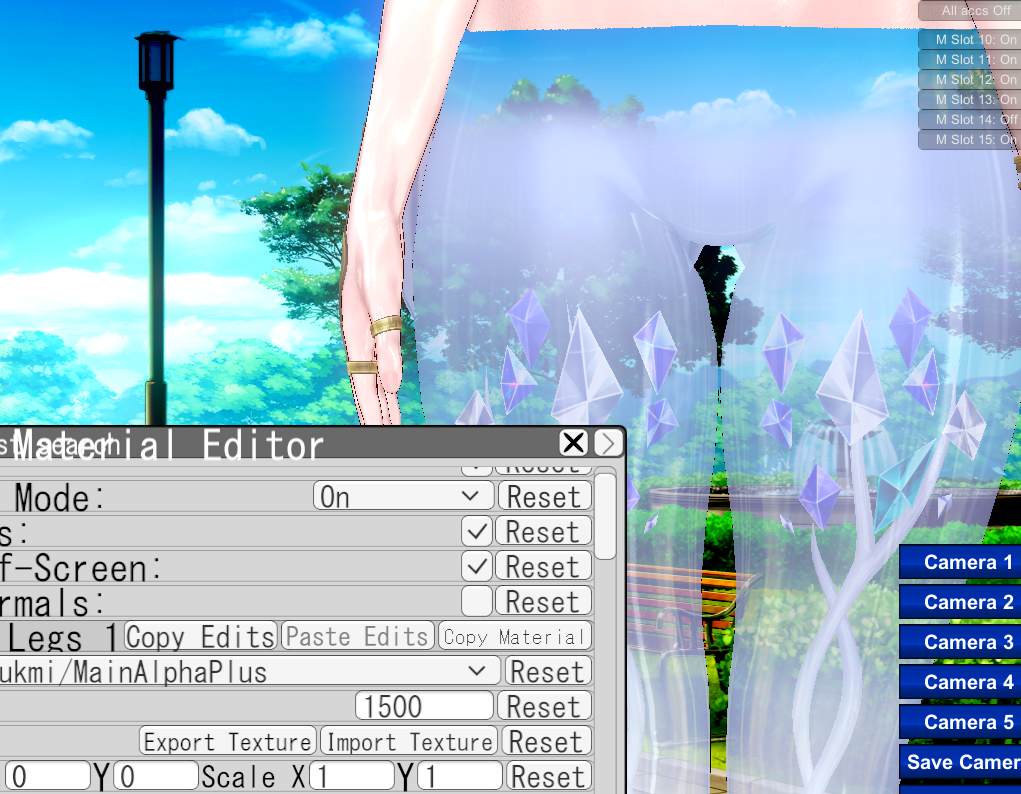Screen dimensions: 1021x794
Task: Open the Mode dropdown set to On
Action: point(403,497)
